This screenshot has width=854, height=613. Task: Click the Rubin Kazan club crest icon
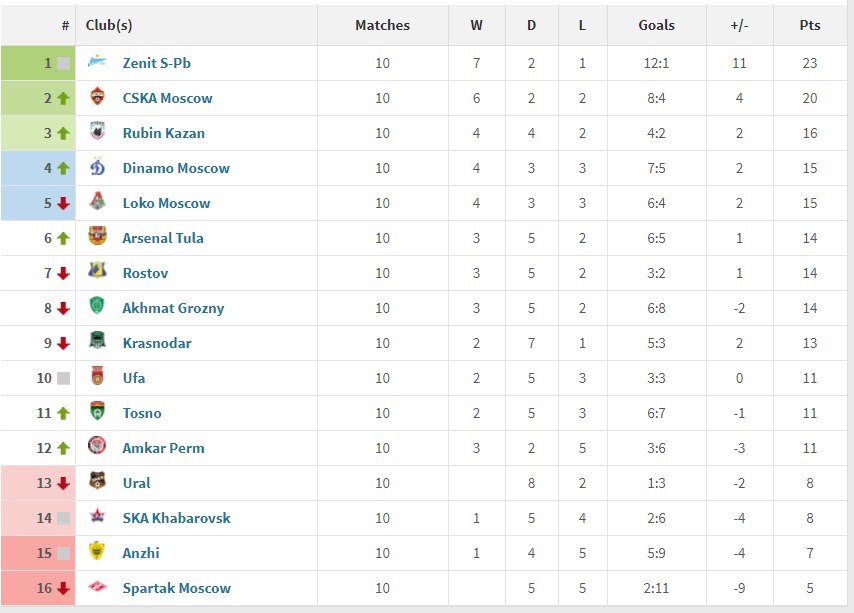tap(97, 131)
